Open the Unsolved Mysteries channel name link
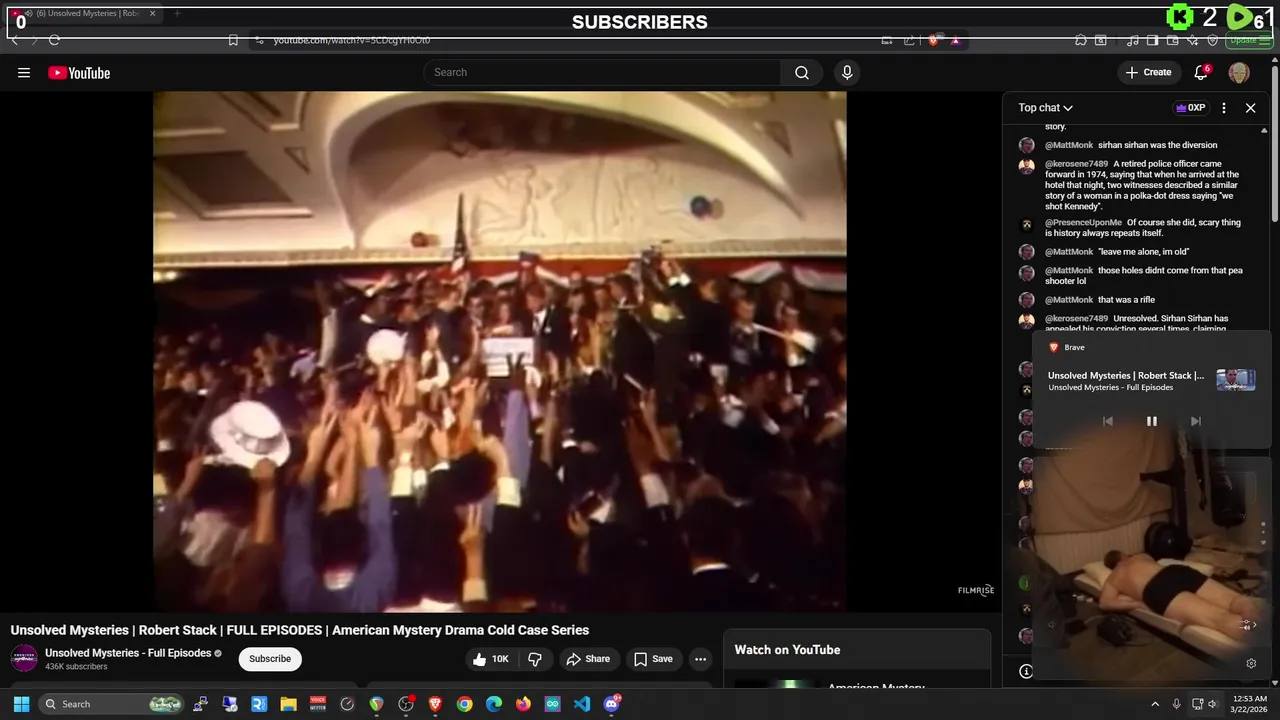The image size is (1280, 720). (x=128, y=653)
